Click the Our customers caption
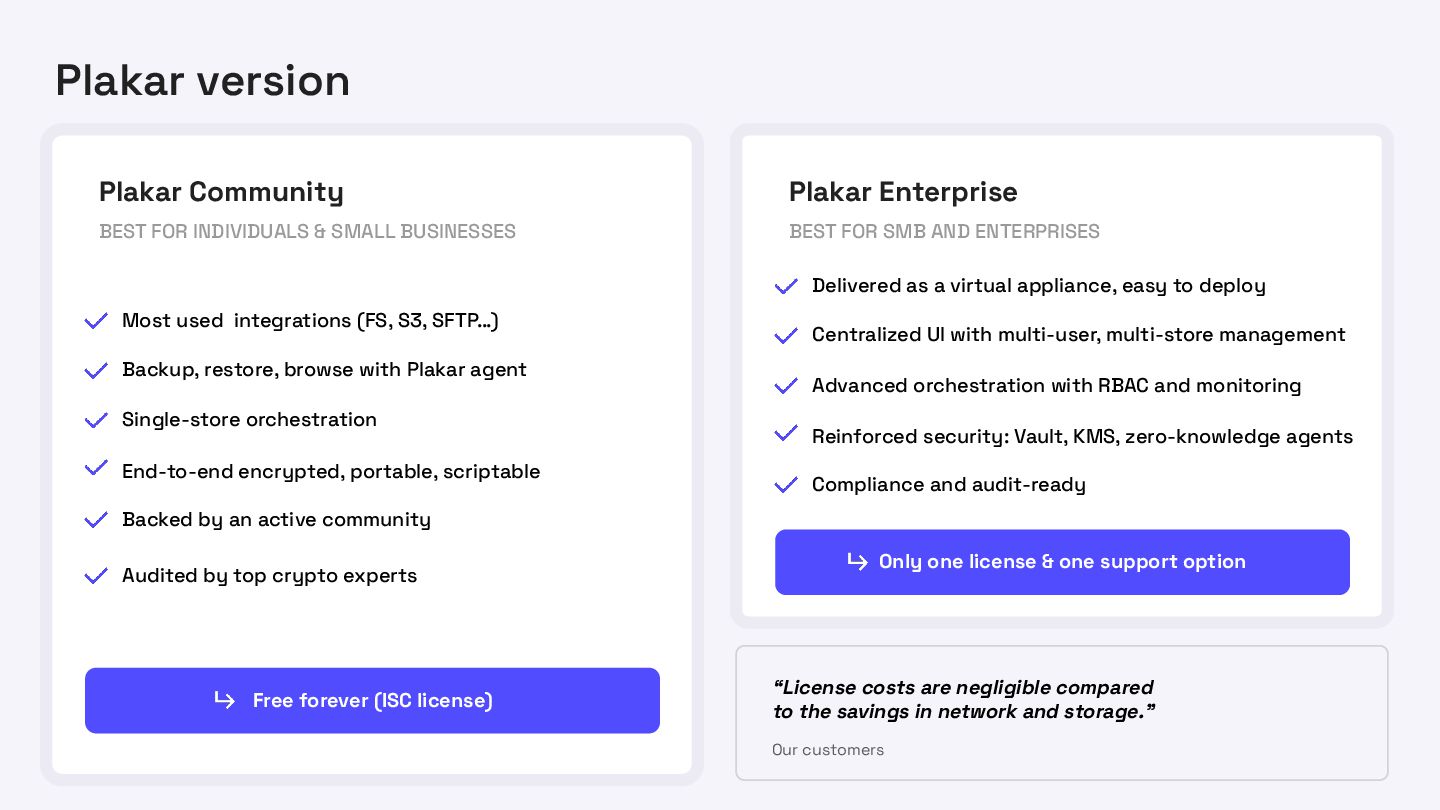The height and width of the screenshot is (810, 1440). tap(828, 750)
